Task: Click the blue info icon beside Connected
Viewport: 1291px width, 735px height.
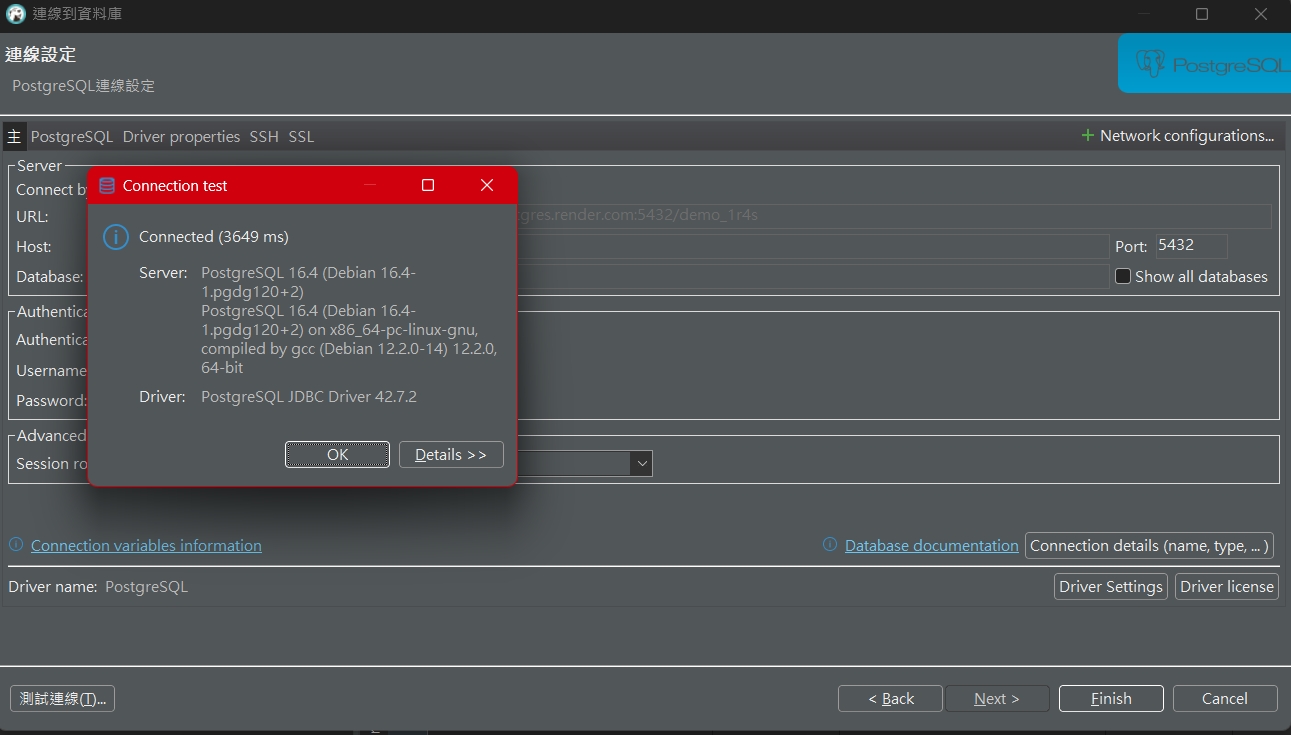Action: 116,237
